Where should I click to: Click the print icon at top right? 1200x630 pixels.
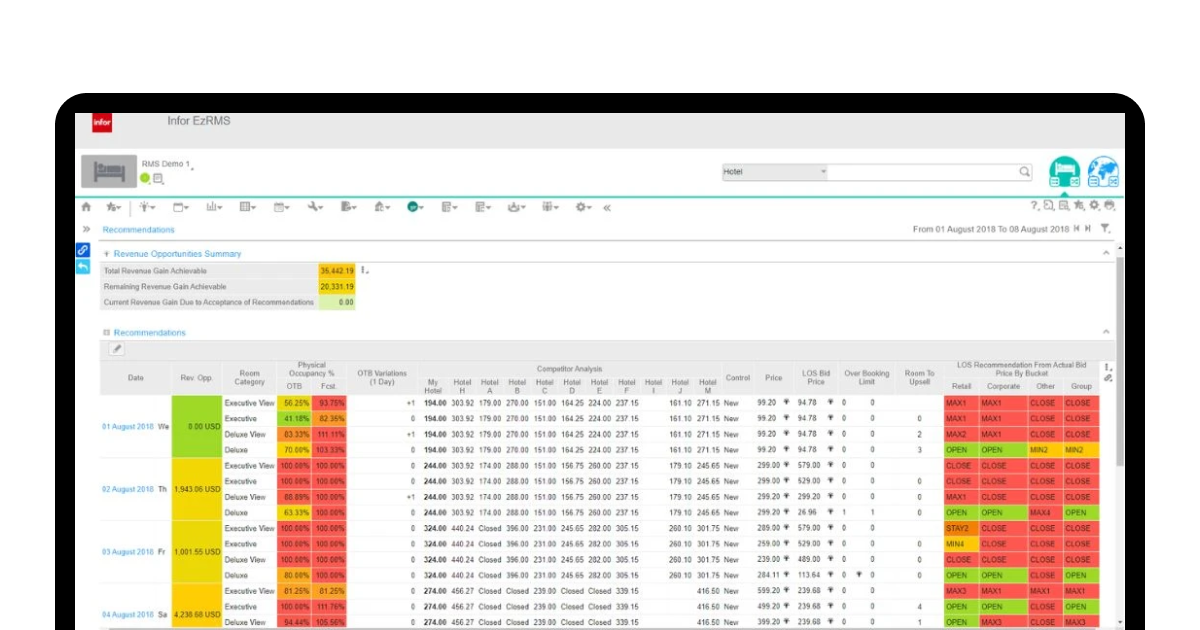pos(1109,205)
